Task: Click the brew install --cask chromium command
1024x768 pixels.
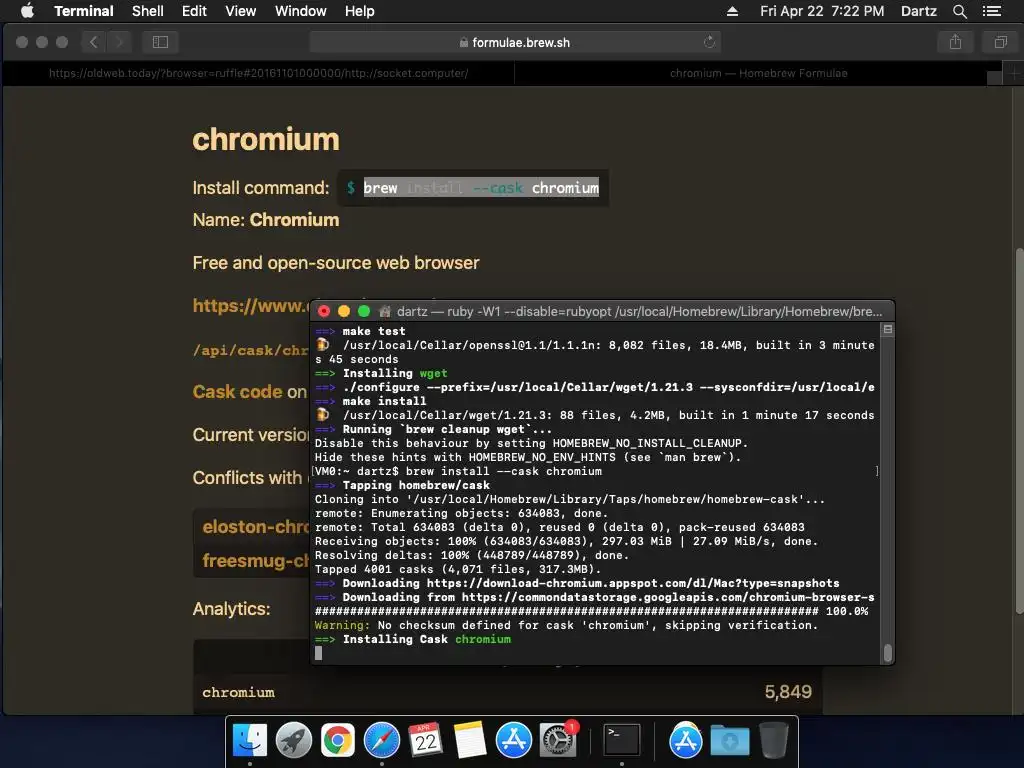Action: click(481, 188)
